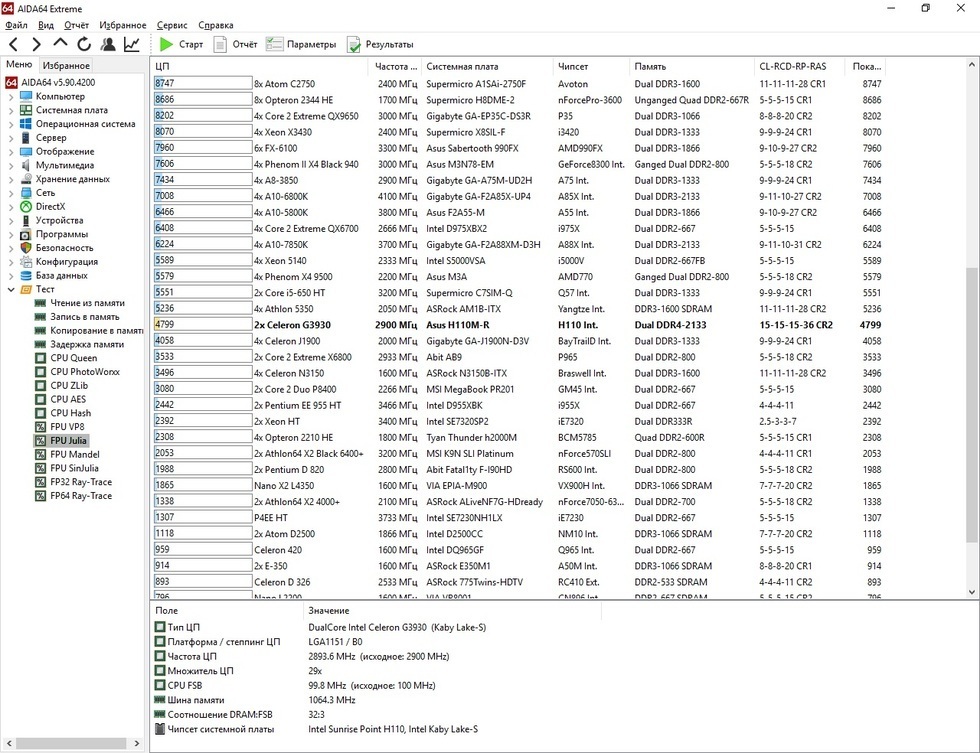The height and width of the screenshot is (753, 980).
Task: Click the green Старт play icon
Action: 166,44
